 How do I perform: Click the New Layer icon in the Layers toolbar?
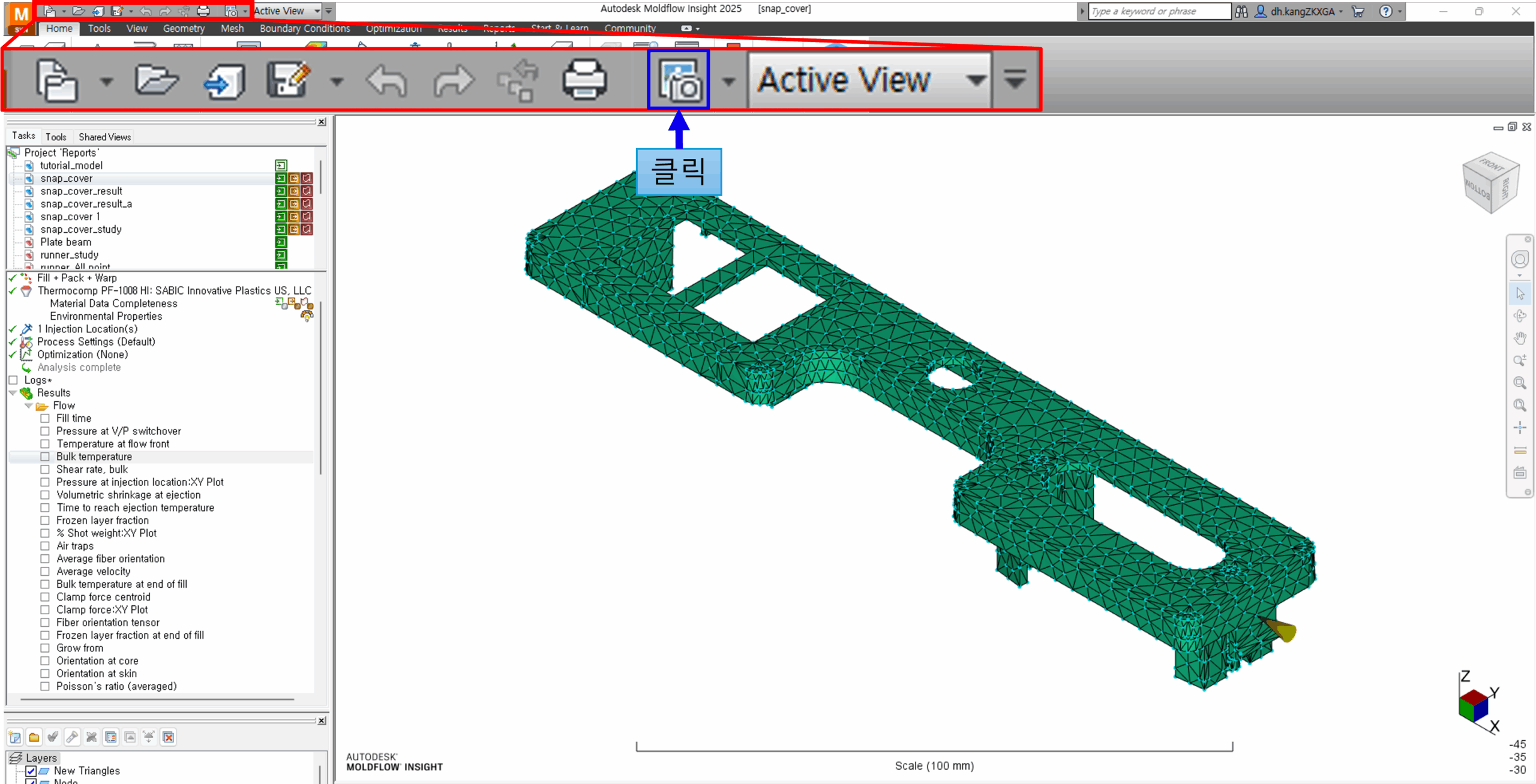[x=15, y=737]
